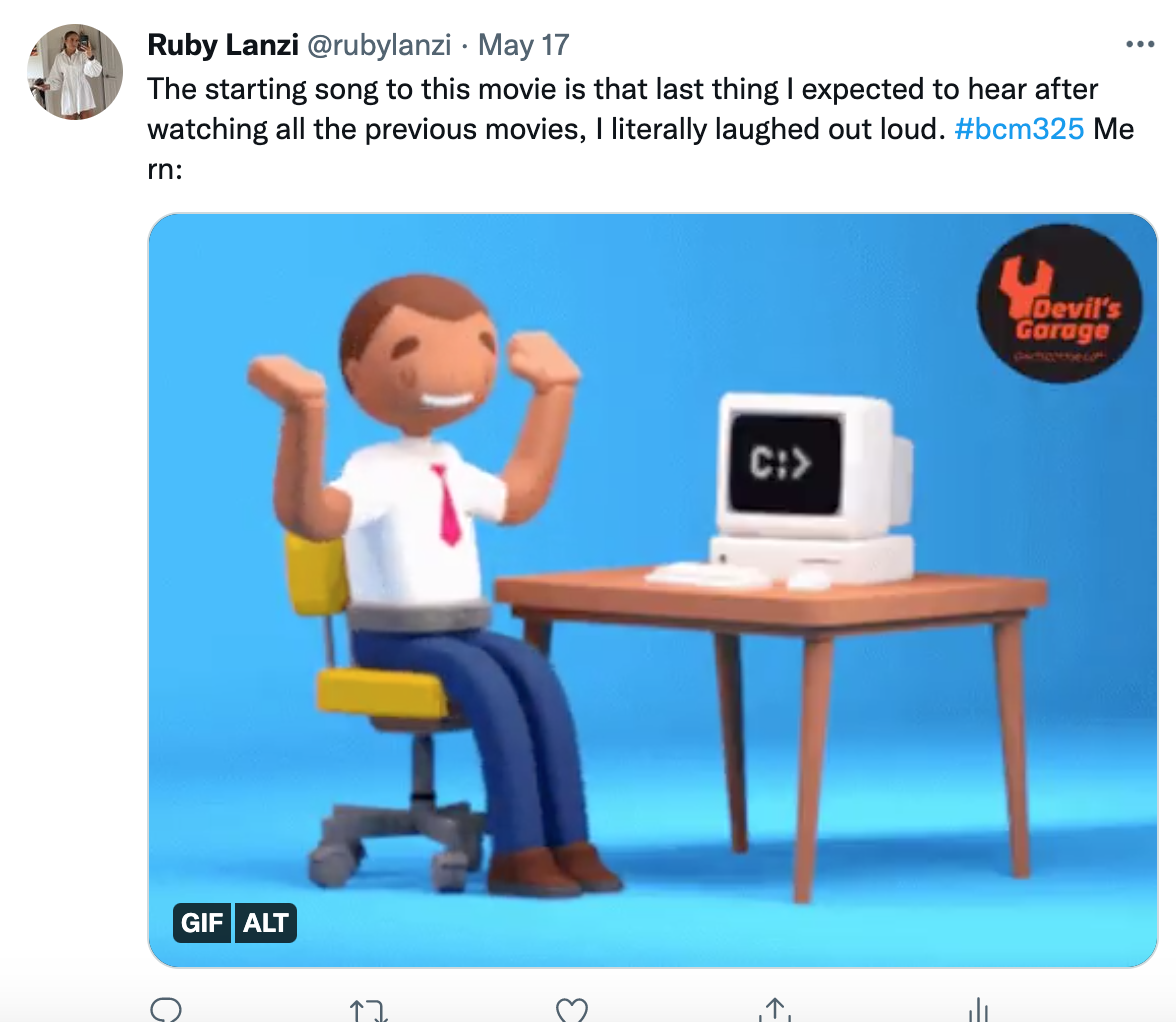Screen dimensions: 1176x1022
Task: Open the share options upload icon
Action: coord(775,1010)
